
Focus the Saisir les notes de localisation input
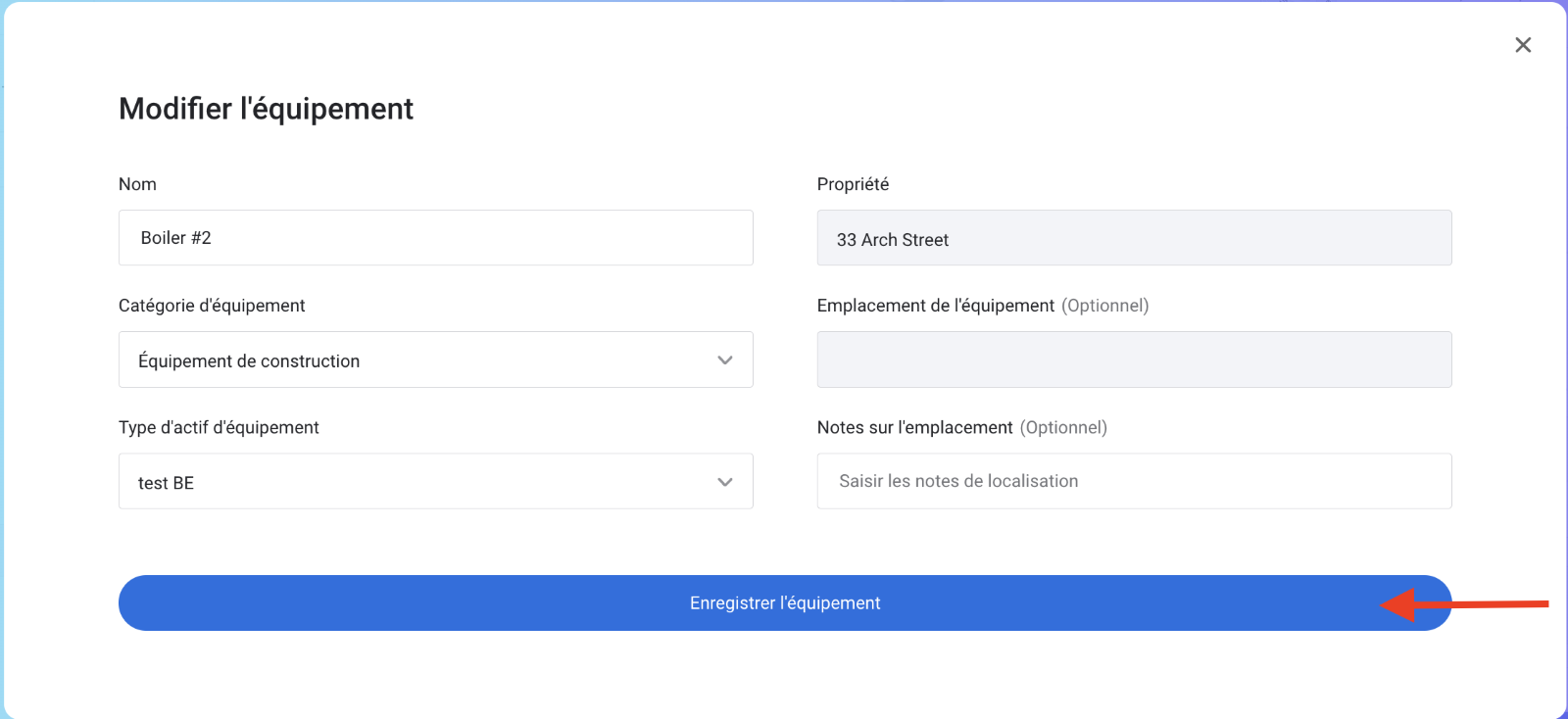click(x=1134, y=481)
